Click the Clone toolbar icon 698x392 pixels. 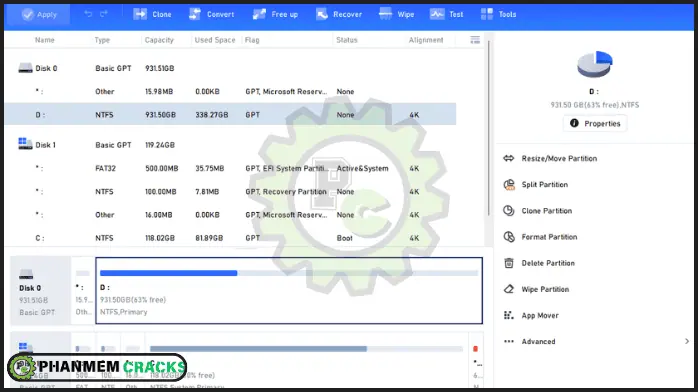point(140,14)
